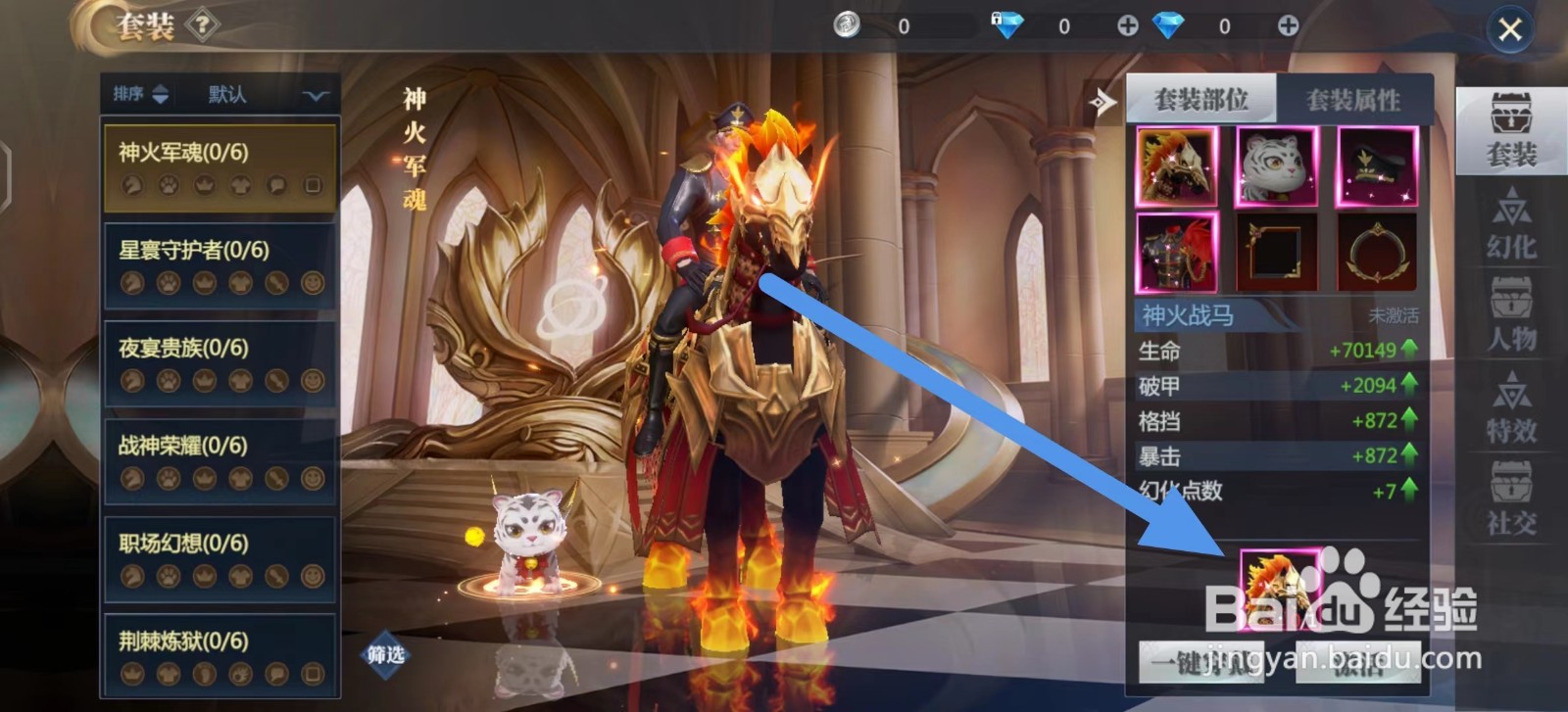Click the square frame icon in 神火军魂 row
This screenshot has width=1568, height=712.
pyautogui.click(x=313, y=185)
